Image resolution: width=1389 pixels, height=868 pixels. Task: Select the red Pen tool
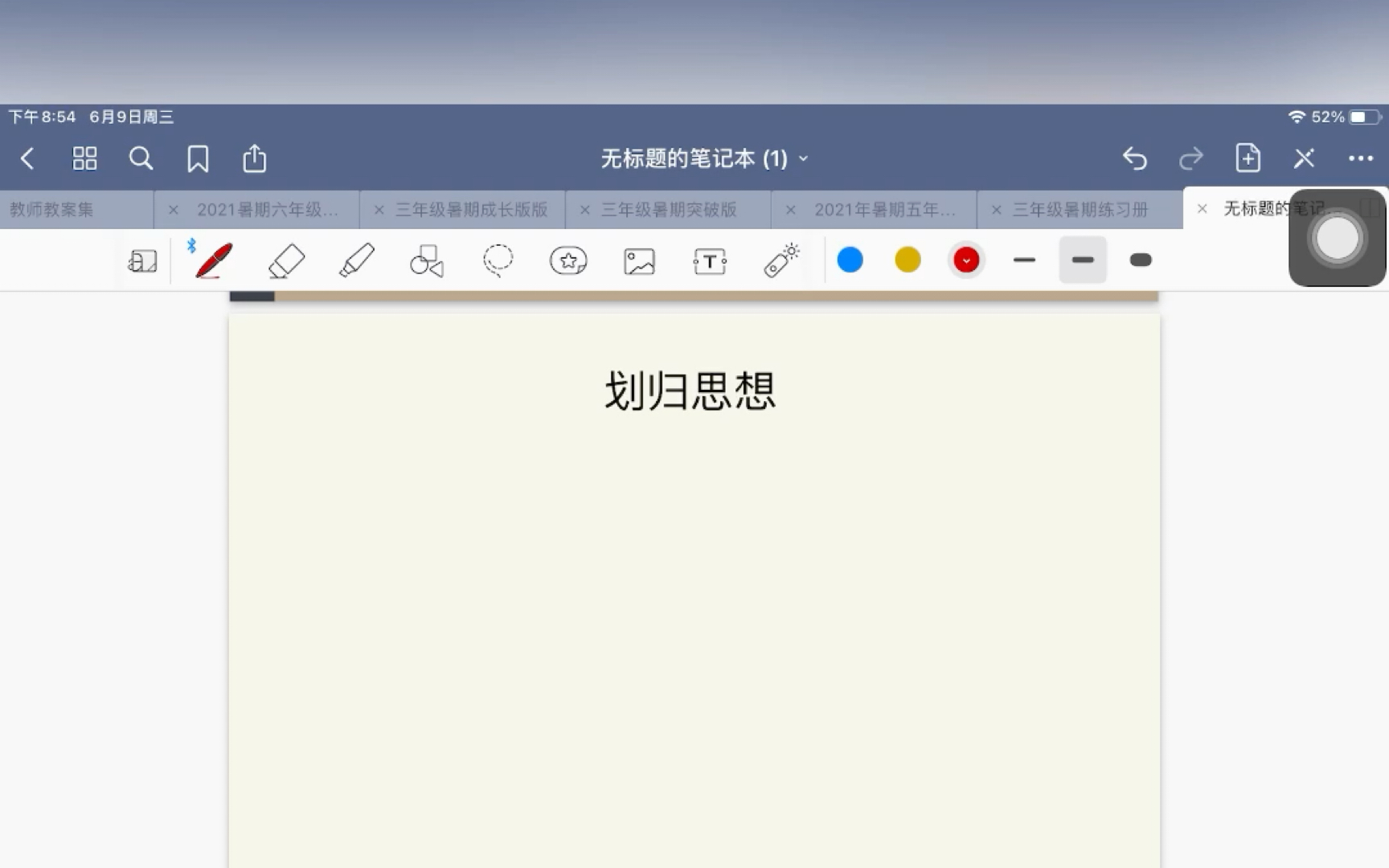[x=214, y=260]
